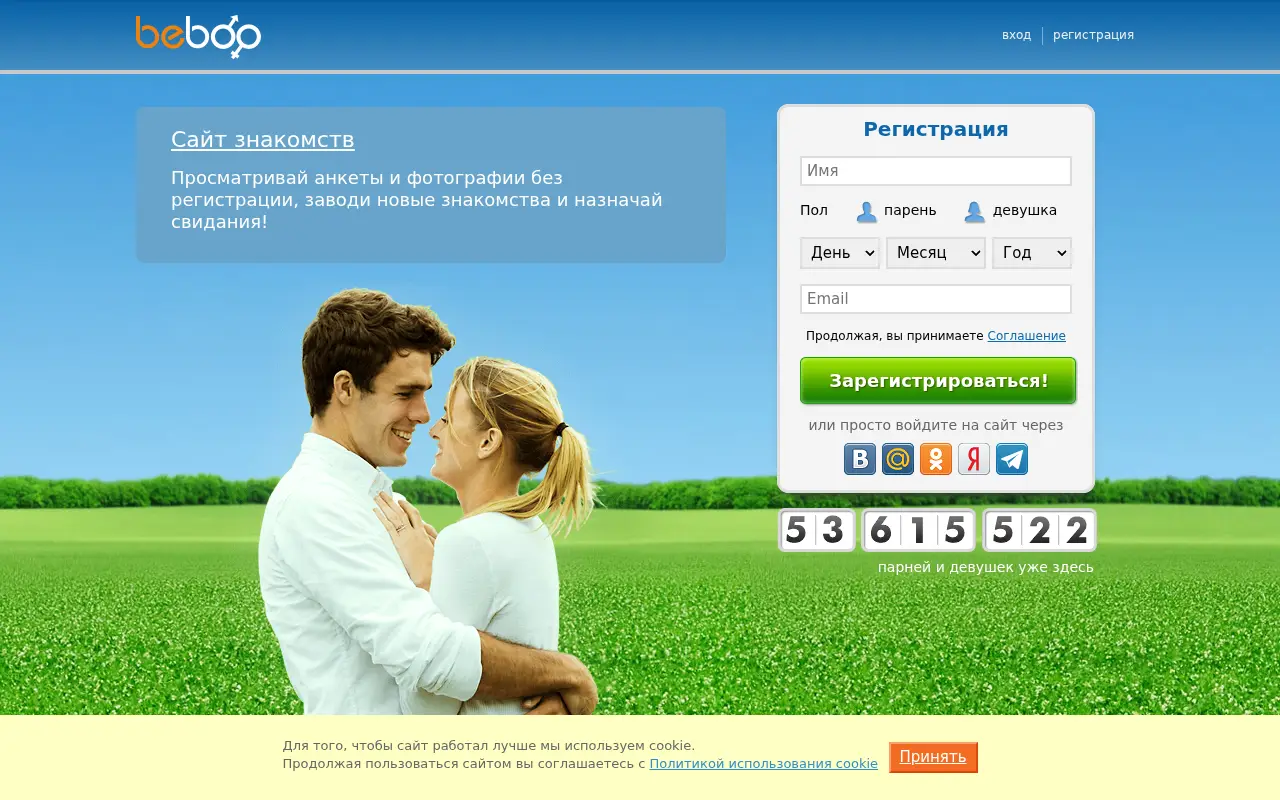Click the user counter digits 615
The width and height of the screenshot is (1280, 800).
pyautogui.click(x=918, y=530)
